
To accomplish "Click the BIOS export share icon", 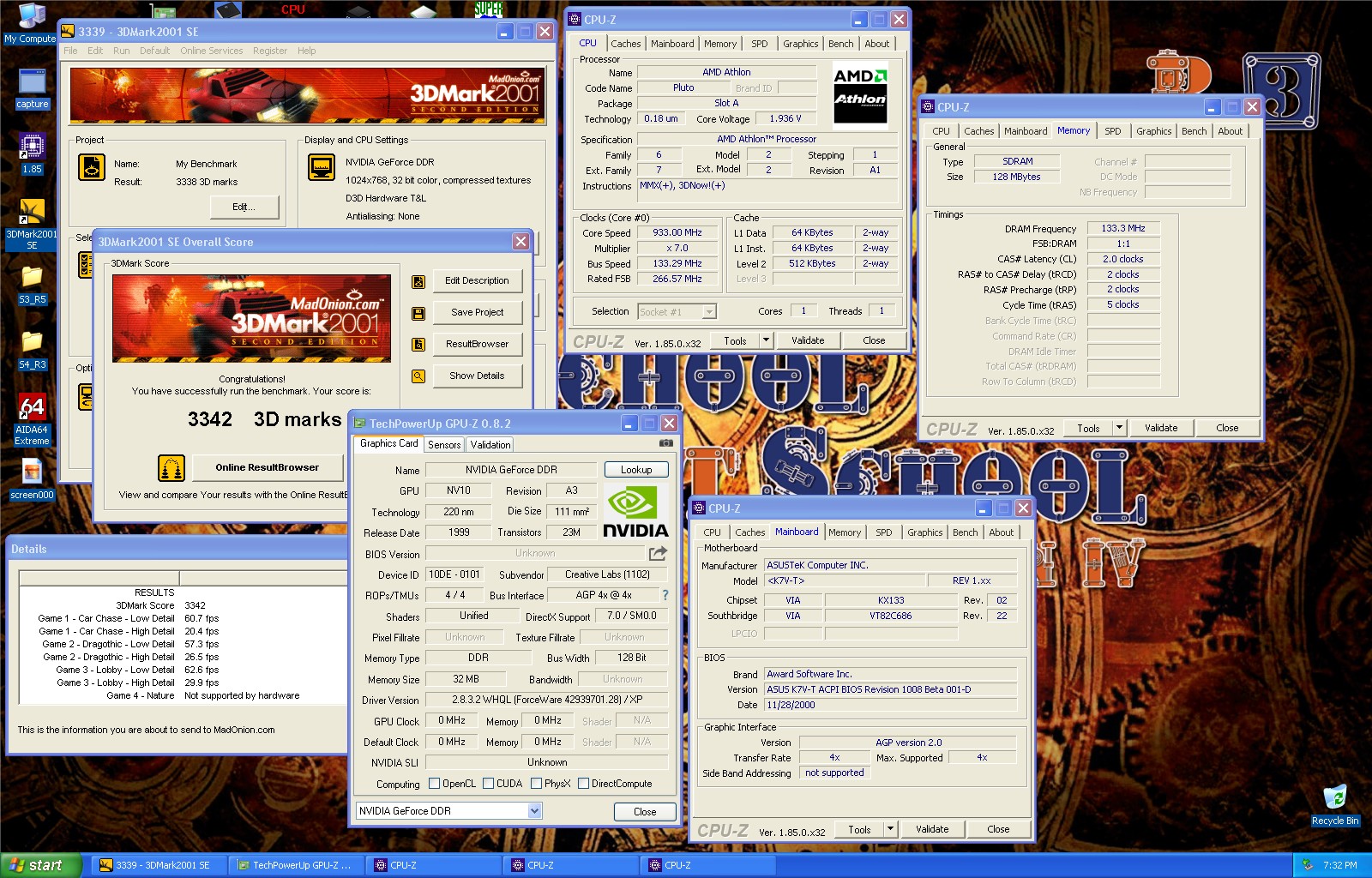I will click(x=658, y=554).
